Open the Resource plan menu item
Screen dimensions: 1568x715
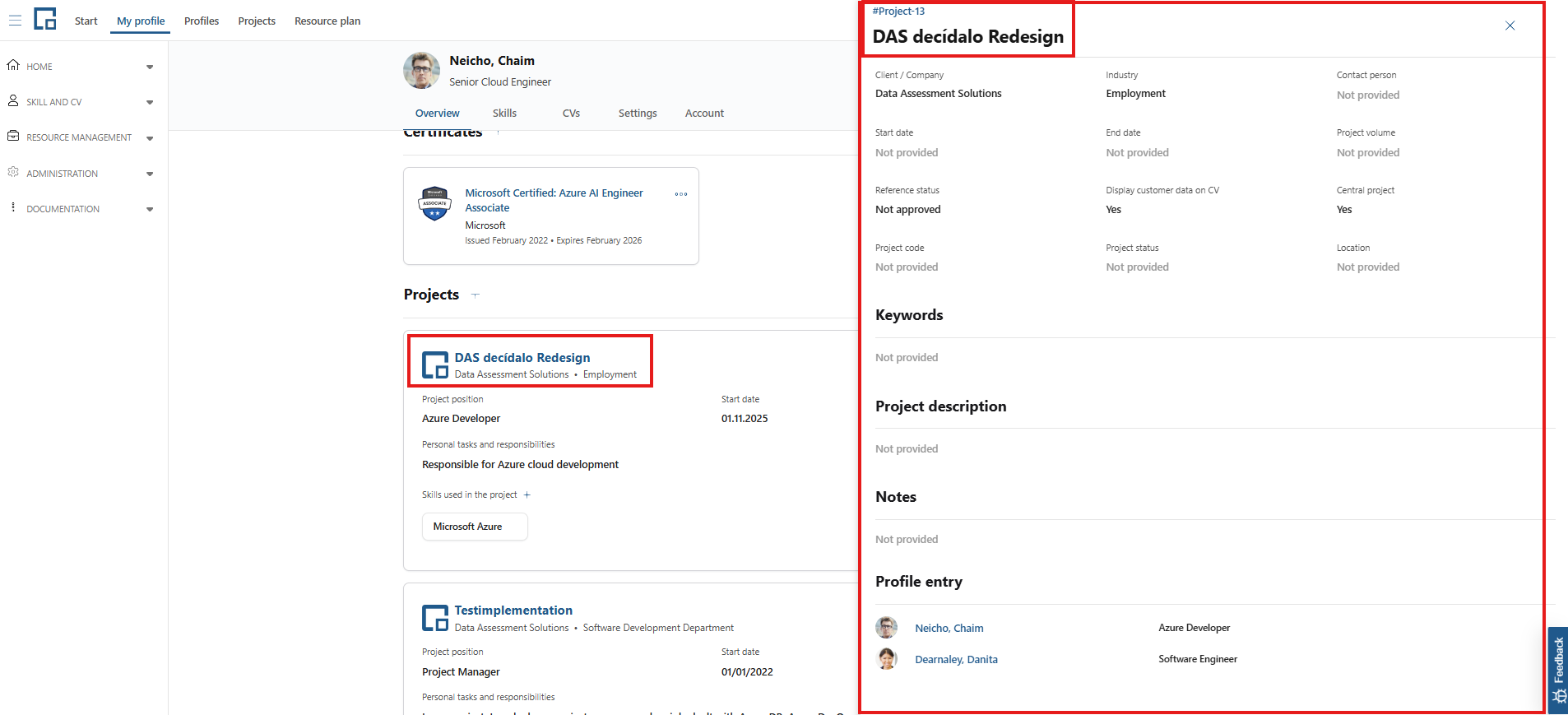(327, 21)
